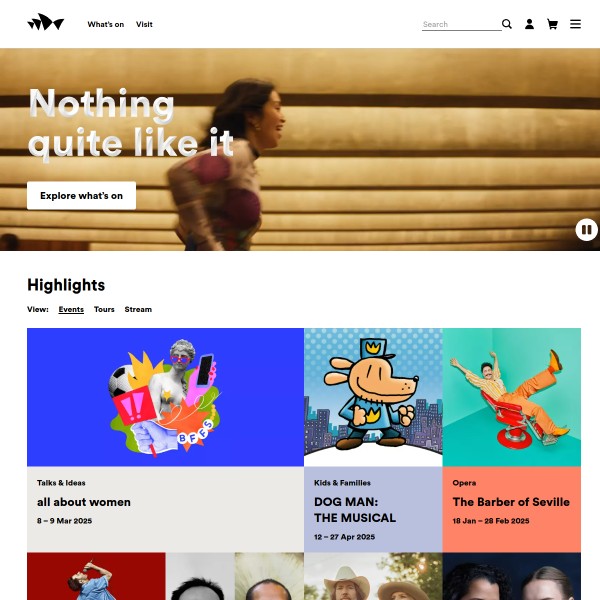The height and width of the screenshot is (600, 600).
Task: Open the red background singer thumbnail
Action: pyautogui.click(x=96, y=576)
